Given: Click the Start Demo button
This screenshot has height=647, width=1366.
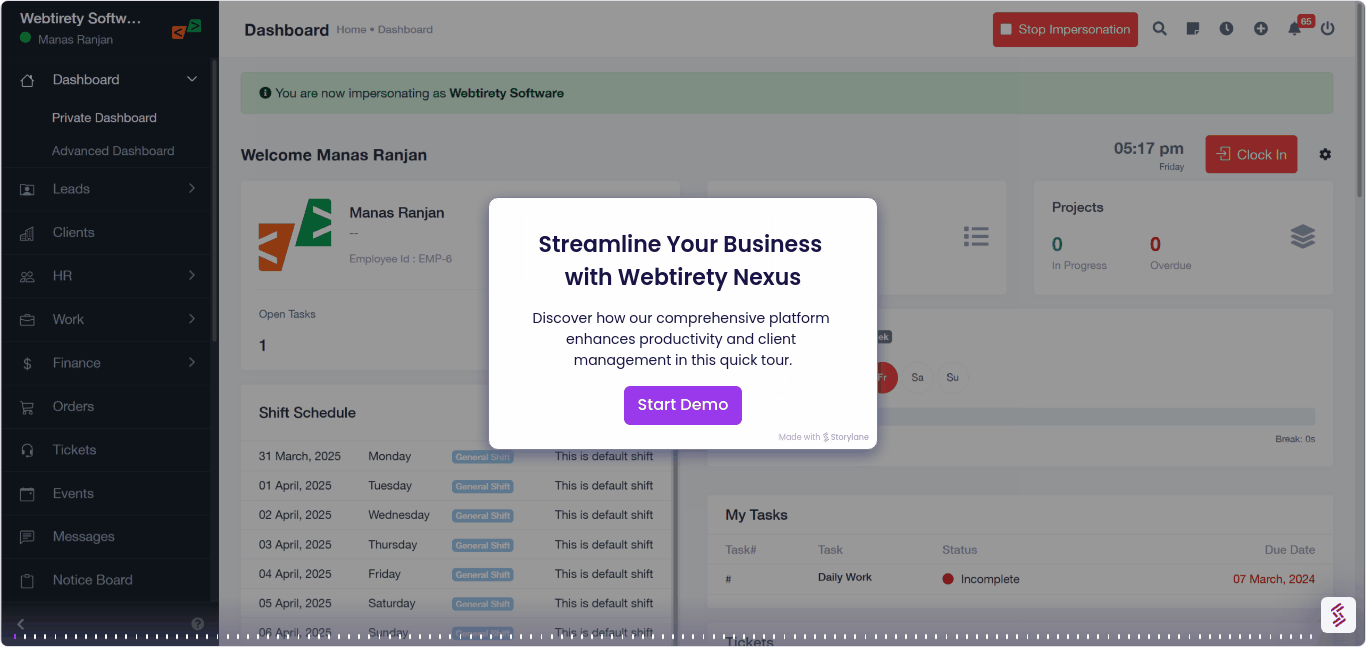Looking at the screenshot, I should coord(683,405).
